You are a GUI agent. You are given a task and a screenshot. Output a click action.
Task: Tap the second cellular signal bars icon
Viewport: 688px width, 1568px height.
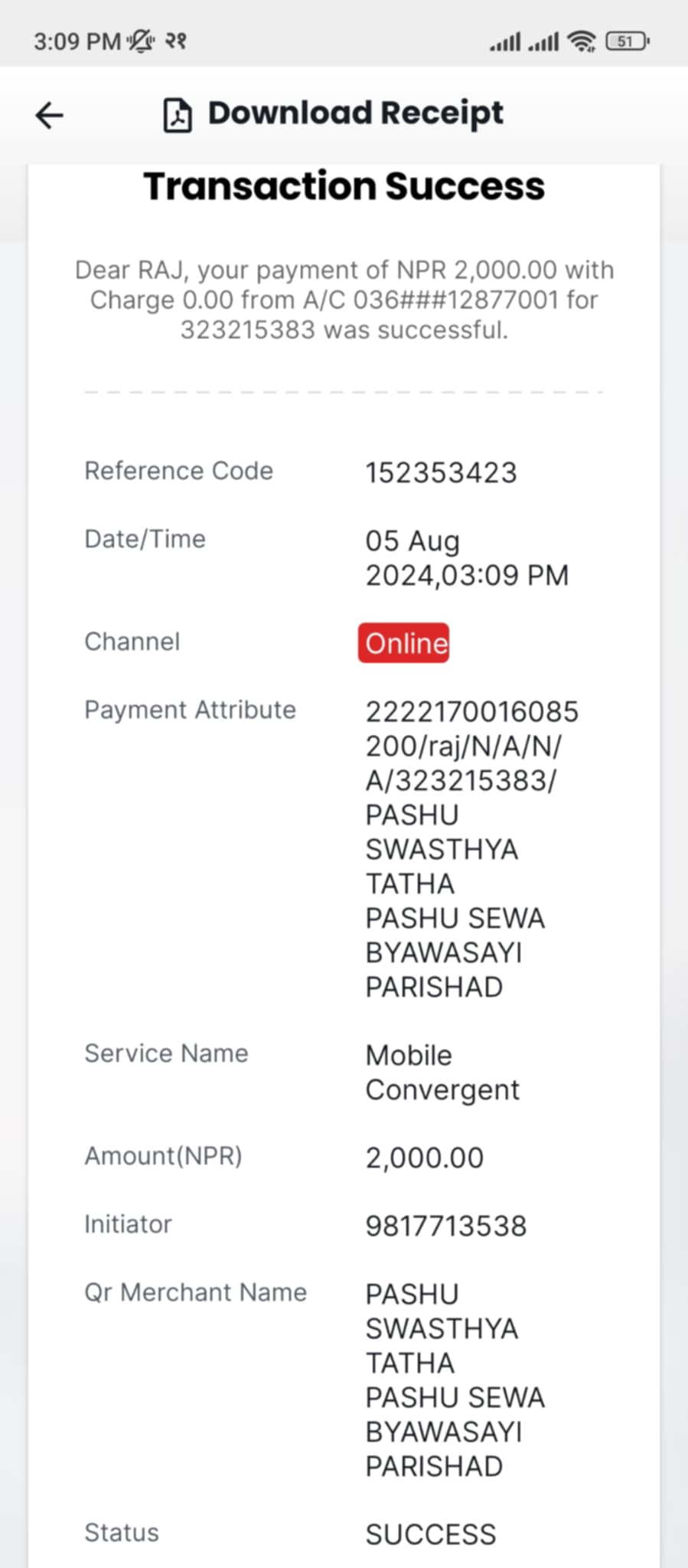[x=543, y=41]
